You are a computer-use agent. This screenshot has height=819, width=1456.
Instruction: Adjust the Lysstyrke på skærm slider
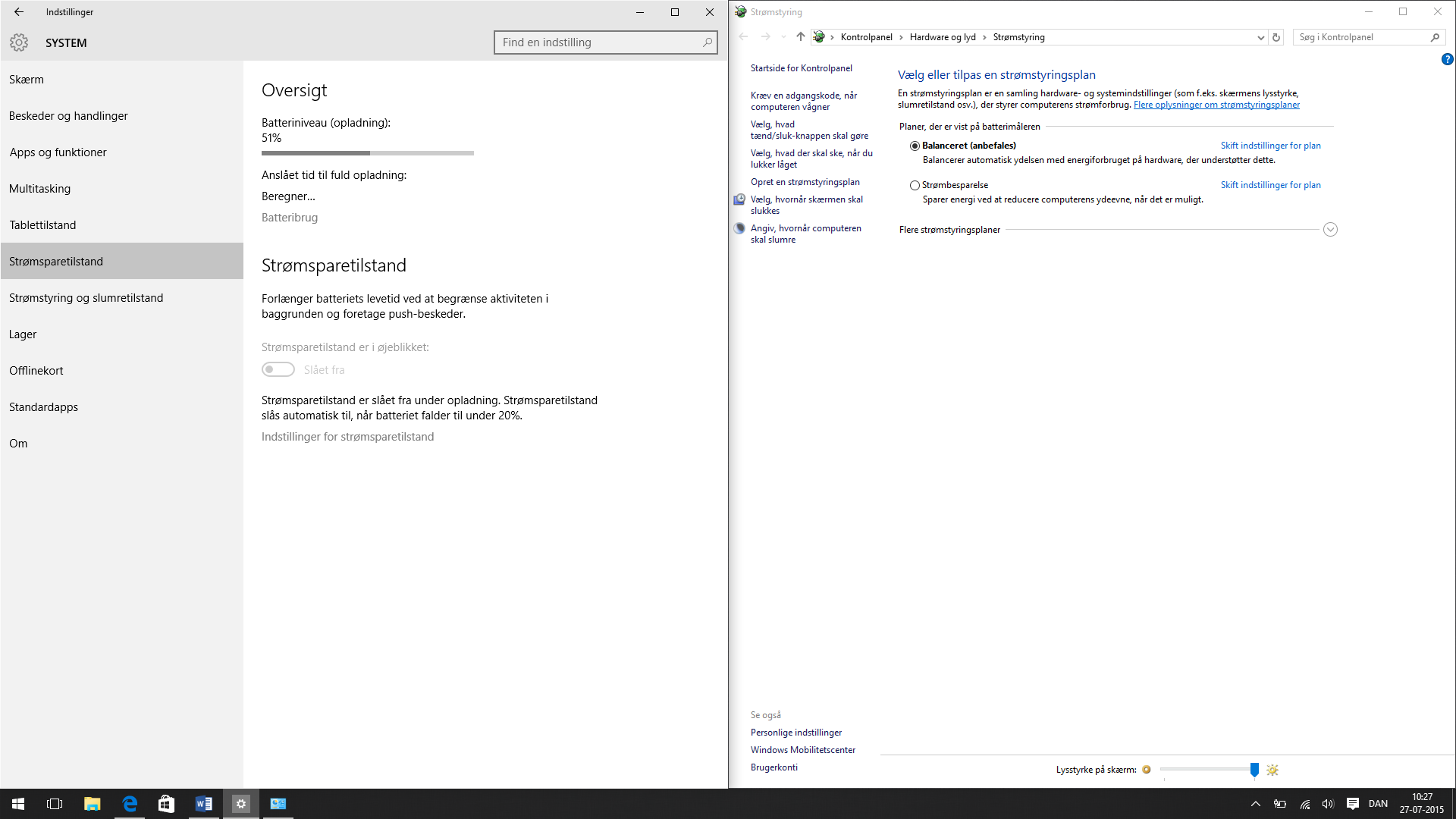coord(1254,770)
